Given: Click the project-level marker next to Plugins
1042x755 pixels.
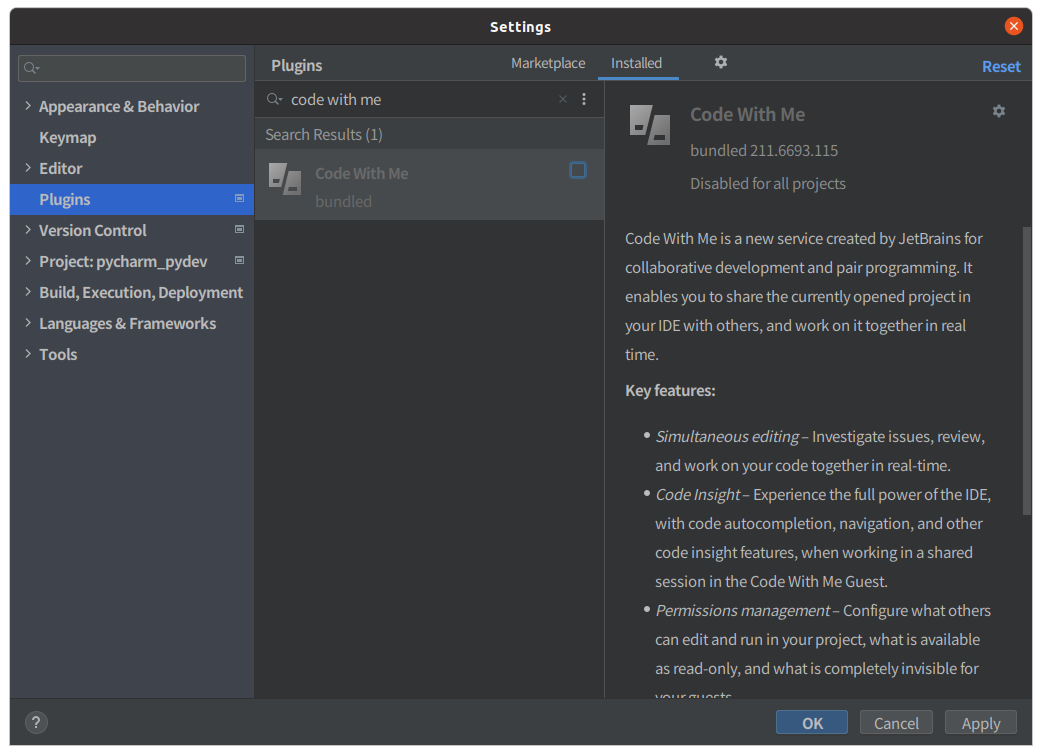Looking at the screenshot, I should coord(239,199).
